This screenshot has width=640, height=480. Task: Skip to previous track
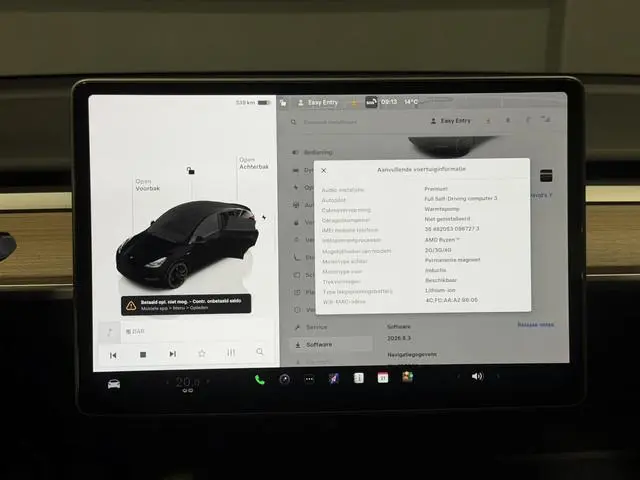coord(113,356)
